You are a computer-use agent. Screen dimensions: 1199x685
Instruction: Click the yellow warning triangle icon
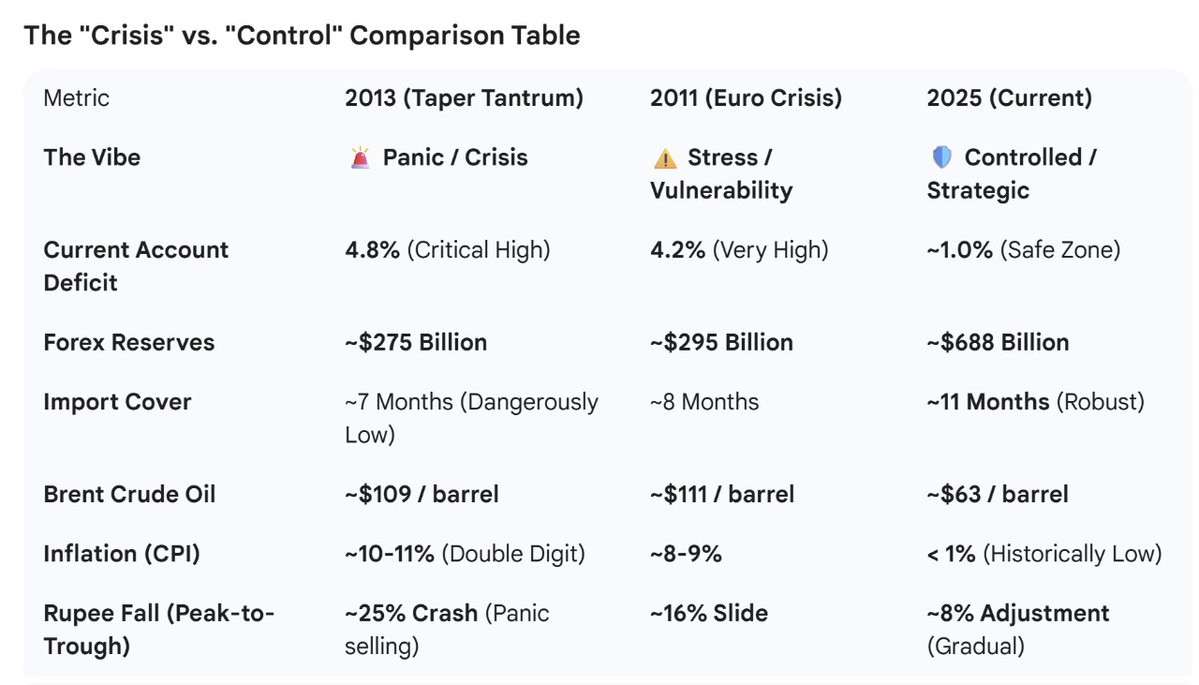point(664,158)
